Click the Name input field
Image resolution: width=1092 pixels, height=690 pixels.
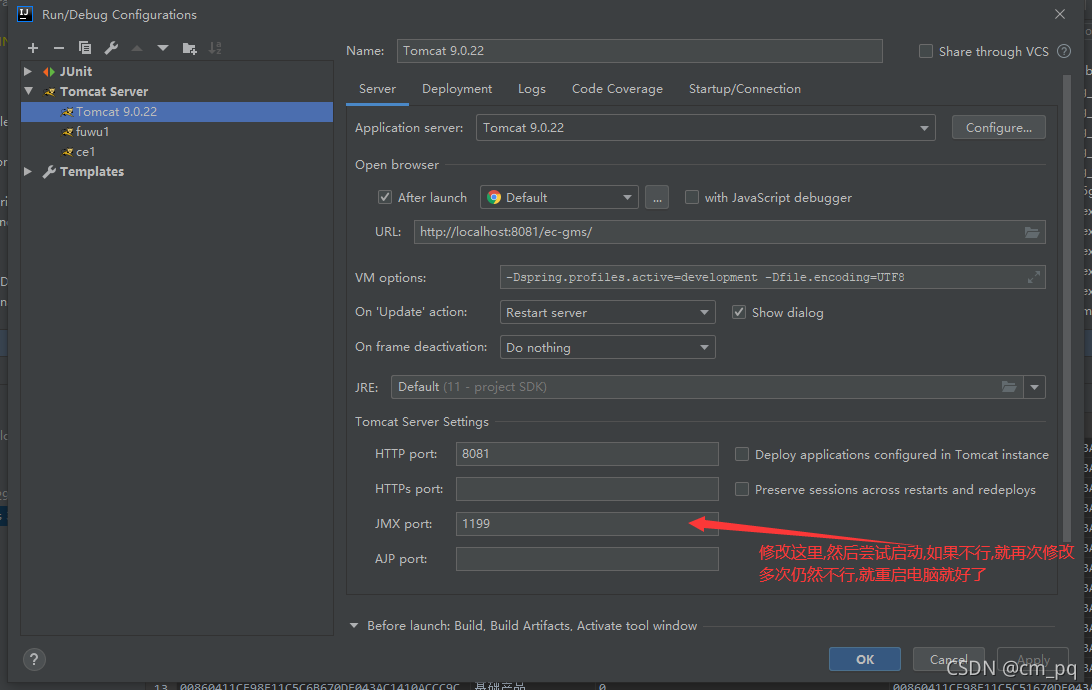point(639,51)
